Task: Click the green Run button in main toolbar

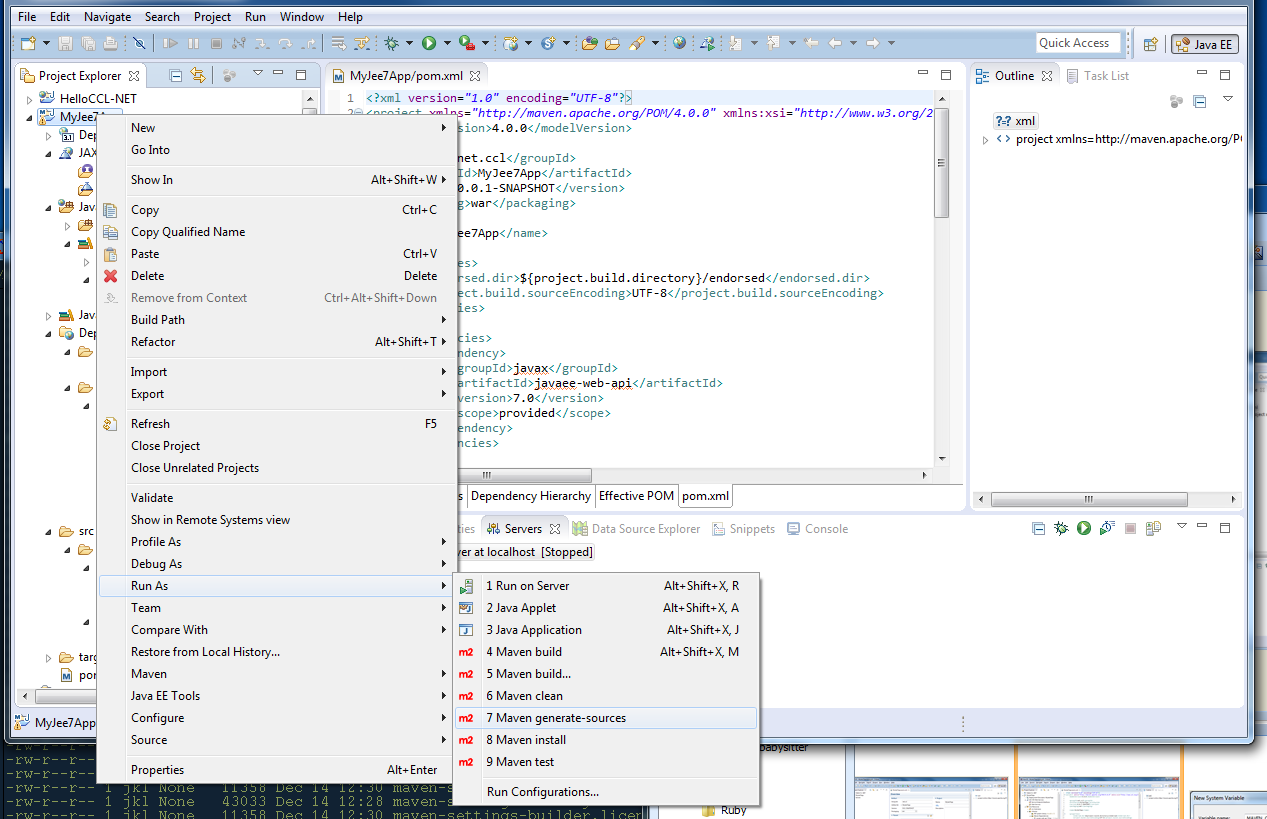Action: coord(428,43)
